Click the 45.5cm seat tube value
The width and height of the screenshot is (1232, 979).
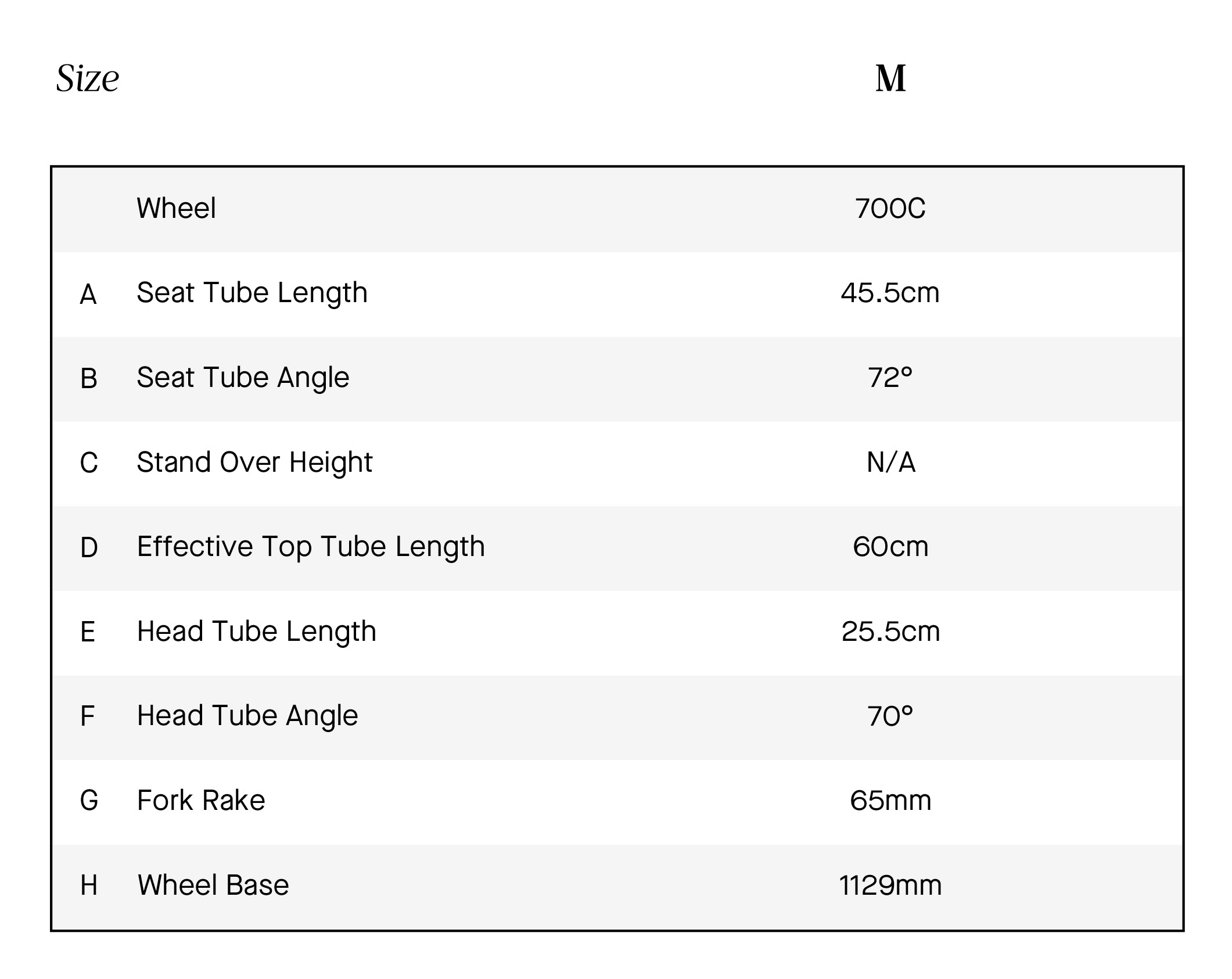(x=890, y=293)
